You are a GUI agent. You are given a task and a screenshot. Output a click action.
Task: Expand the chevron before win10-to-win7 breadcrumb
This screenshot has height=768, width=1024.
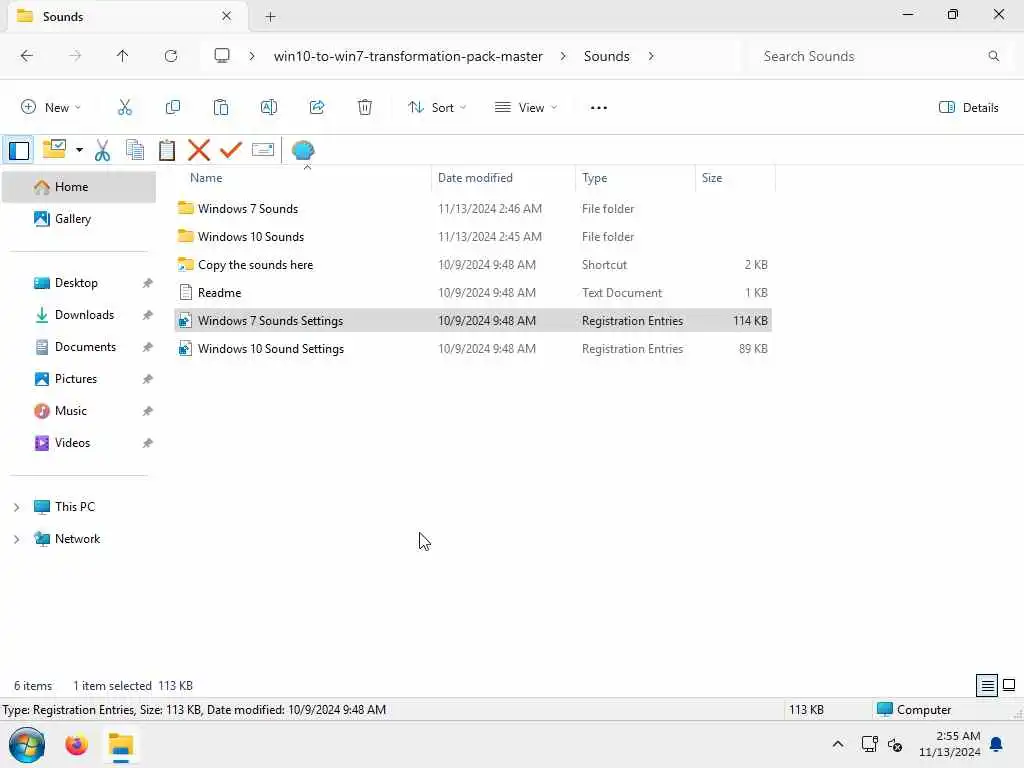point(252,56)
